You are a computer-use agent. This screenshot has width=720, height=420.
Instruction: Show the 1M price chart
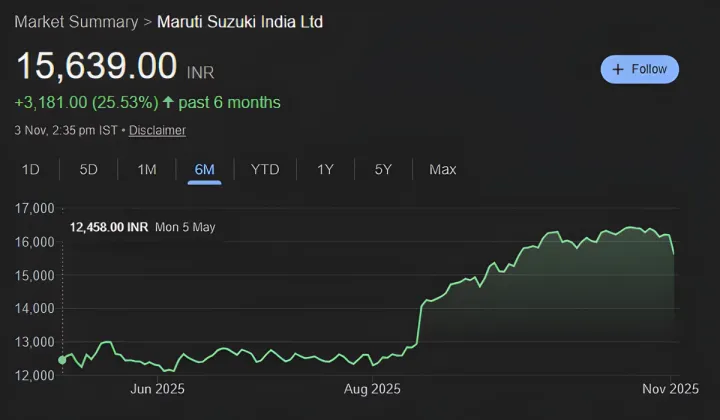[x=147, y=169]
